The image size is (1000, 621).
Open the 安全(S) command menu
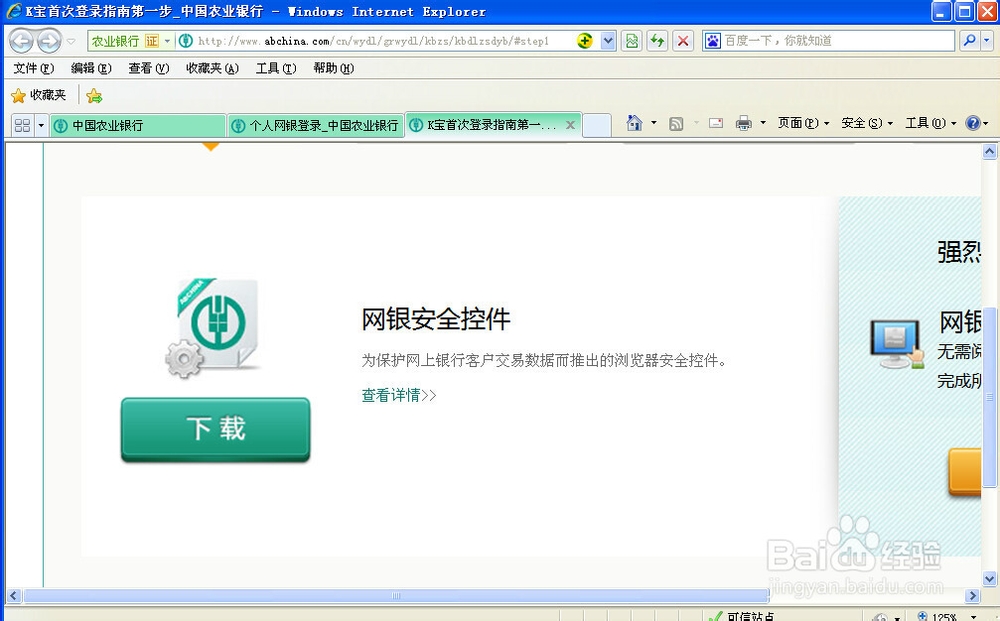(x=867, y=123)
